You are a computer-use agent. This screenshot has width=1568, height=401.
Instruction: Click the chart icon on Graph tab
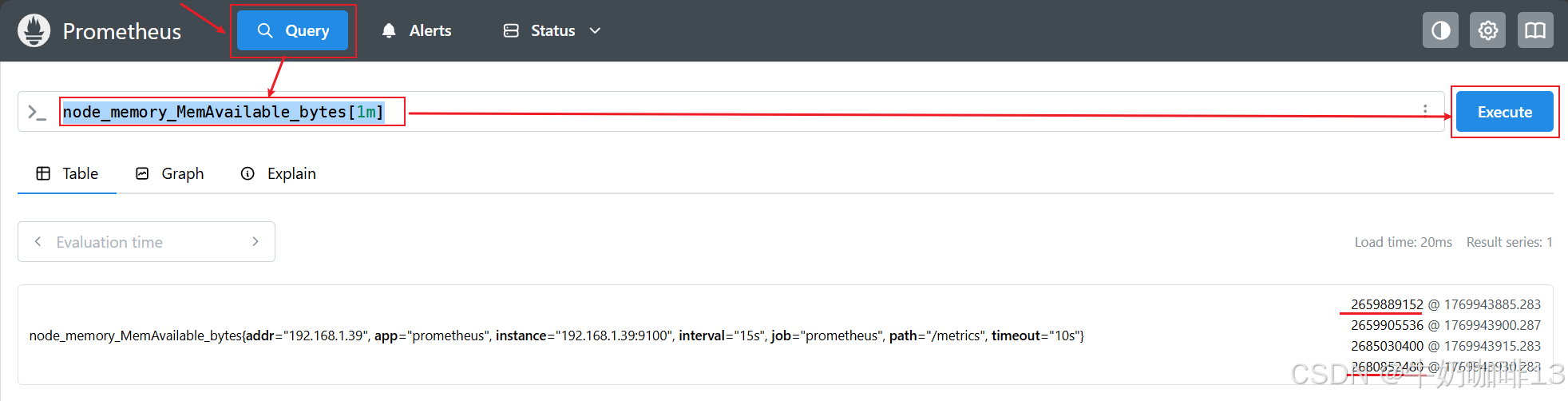point(142,173)
